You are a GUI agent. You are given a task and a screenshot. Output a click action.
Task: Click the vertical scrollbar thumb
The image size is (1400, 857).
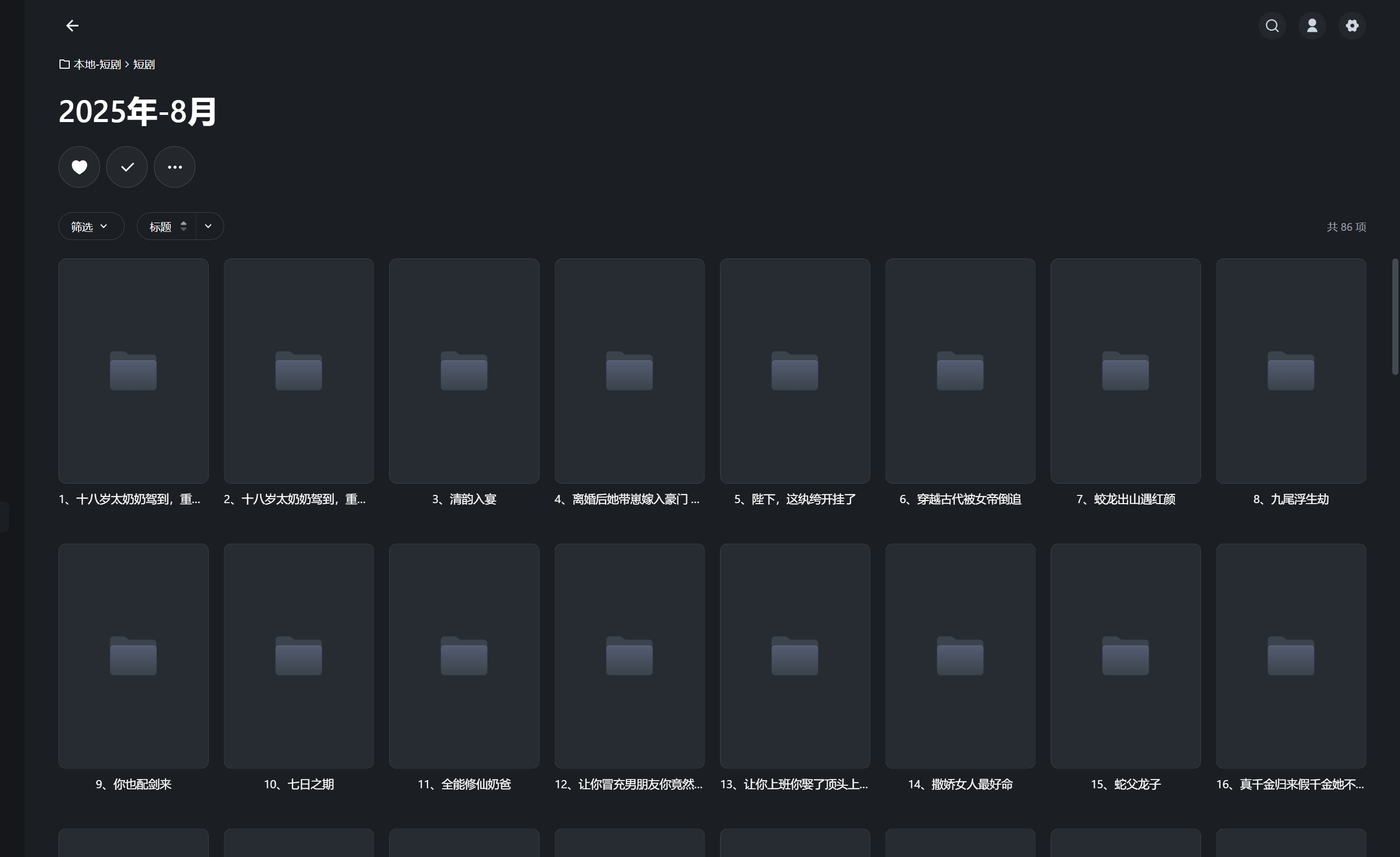(x=1394, y=316)
